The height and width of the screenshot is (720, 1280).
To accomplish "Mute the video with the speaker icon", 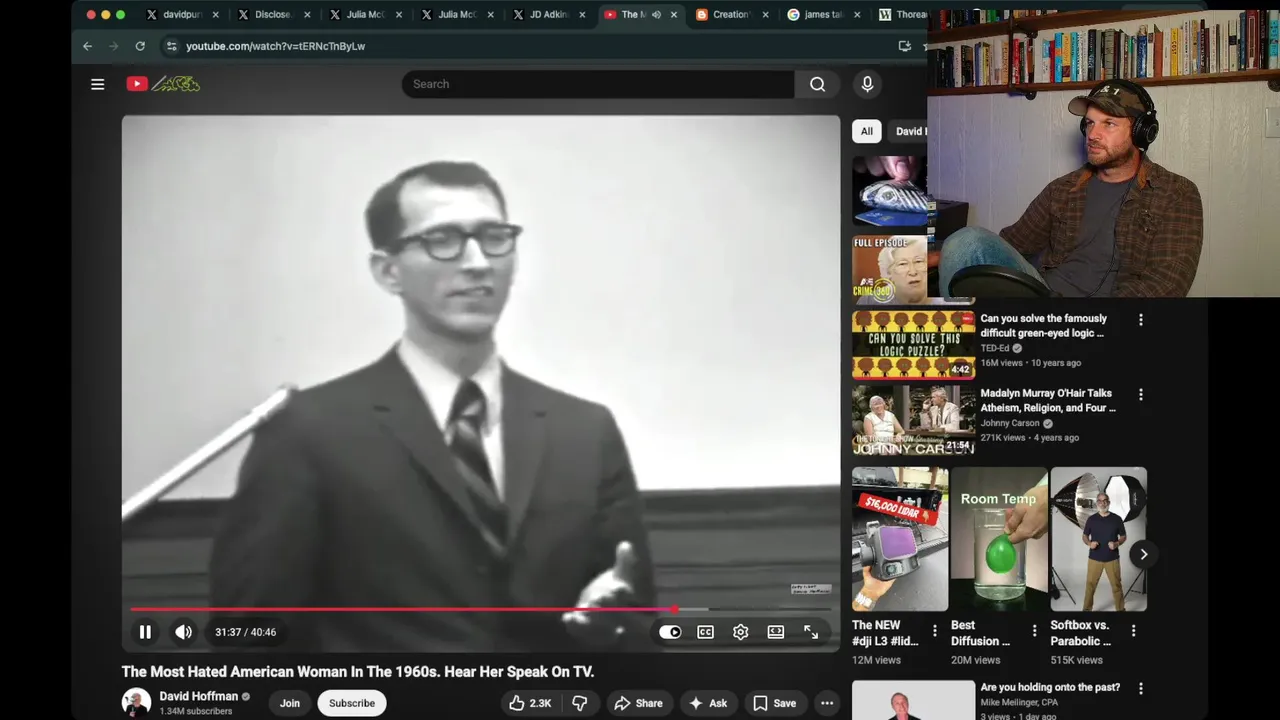I will (x=183, y=632).
